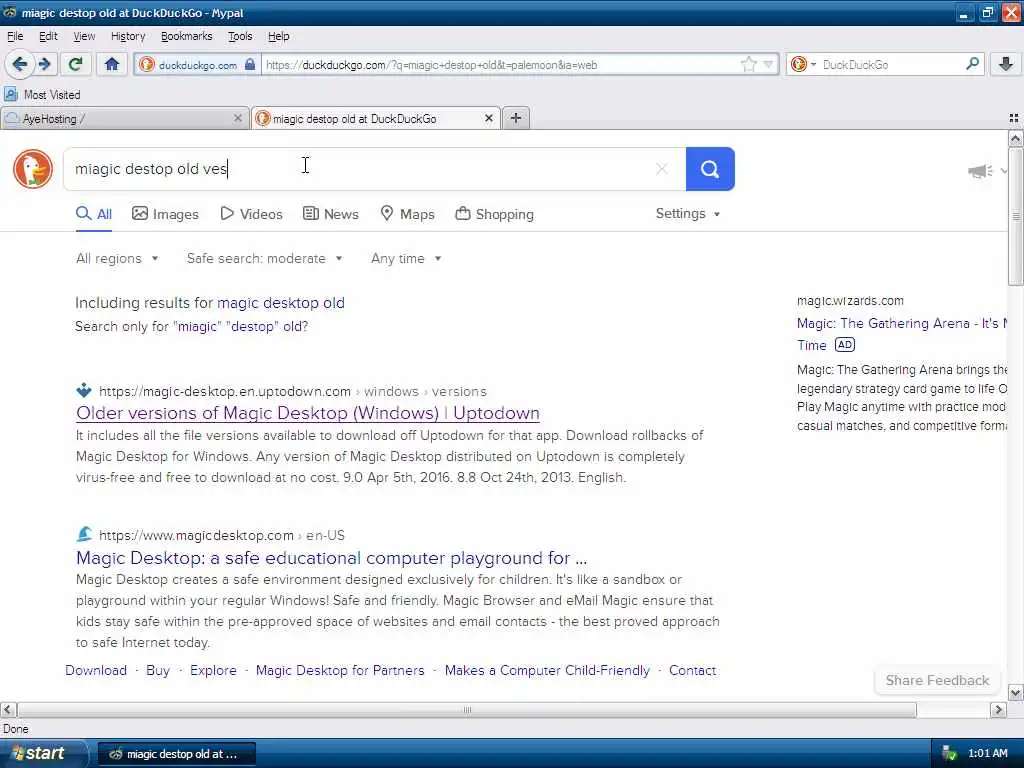Open Magic Desktop for Partners sitelink

click(340, 671)
